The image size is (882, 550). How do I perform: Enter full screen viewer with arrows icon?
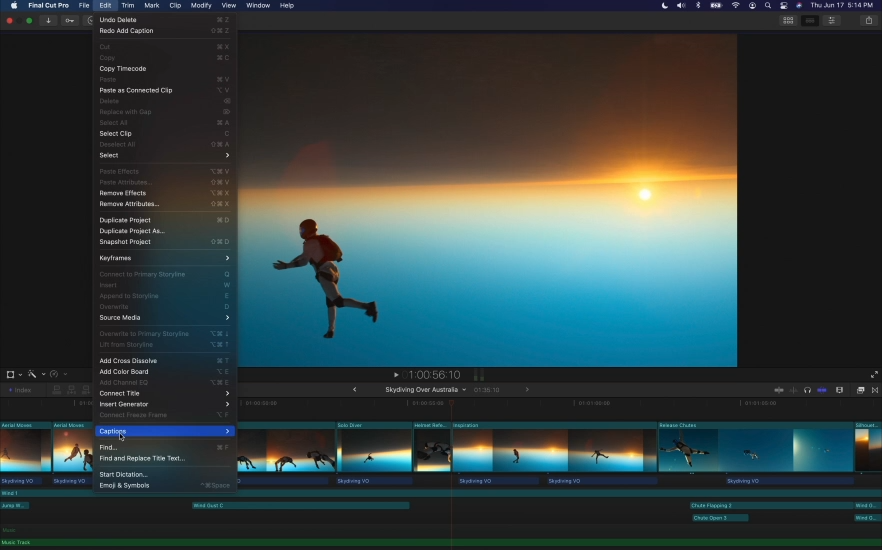[874, 375]
